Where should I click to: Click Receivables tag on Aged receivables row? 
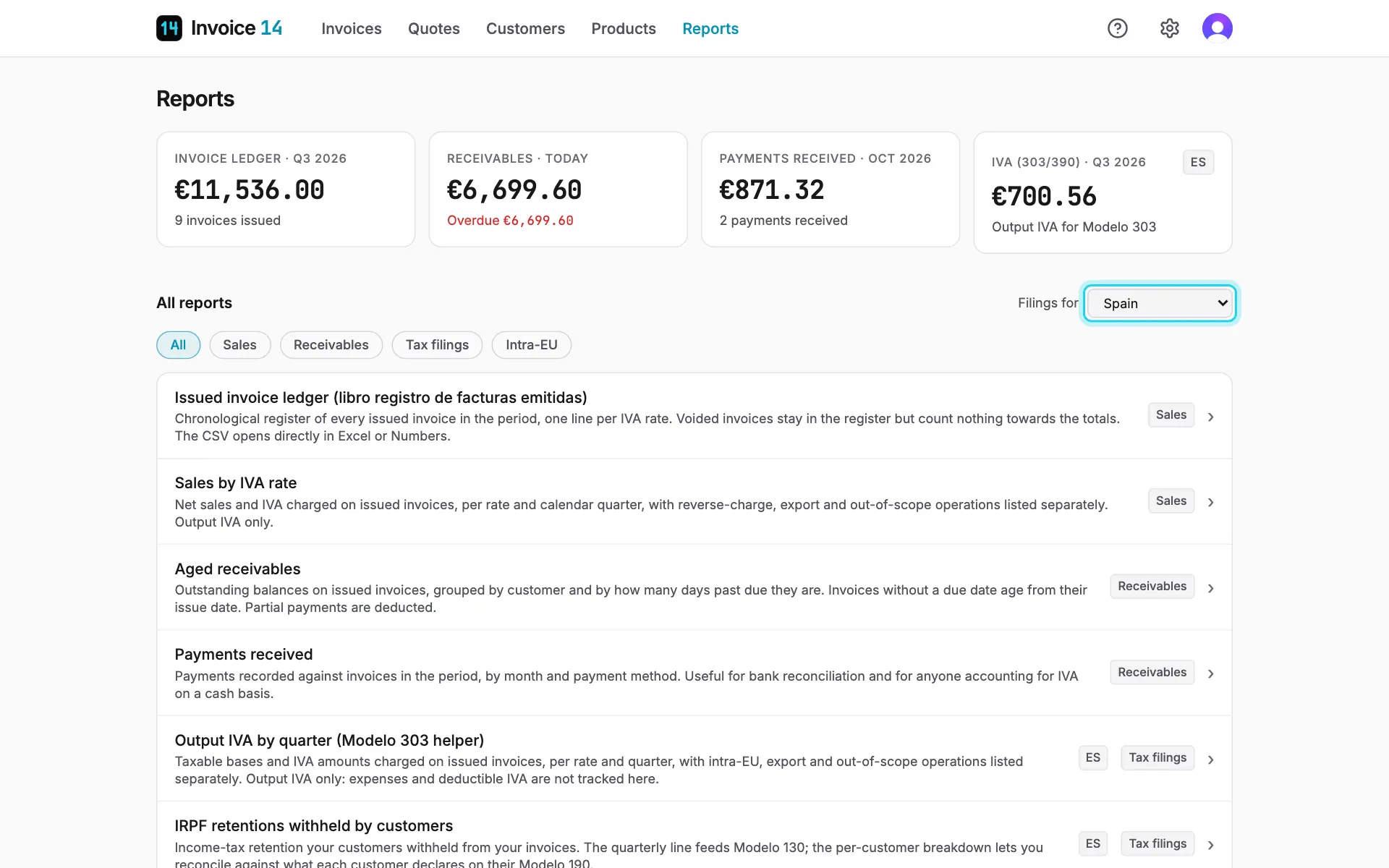[1152, 586]
